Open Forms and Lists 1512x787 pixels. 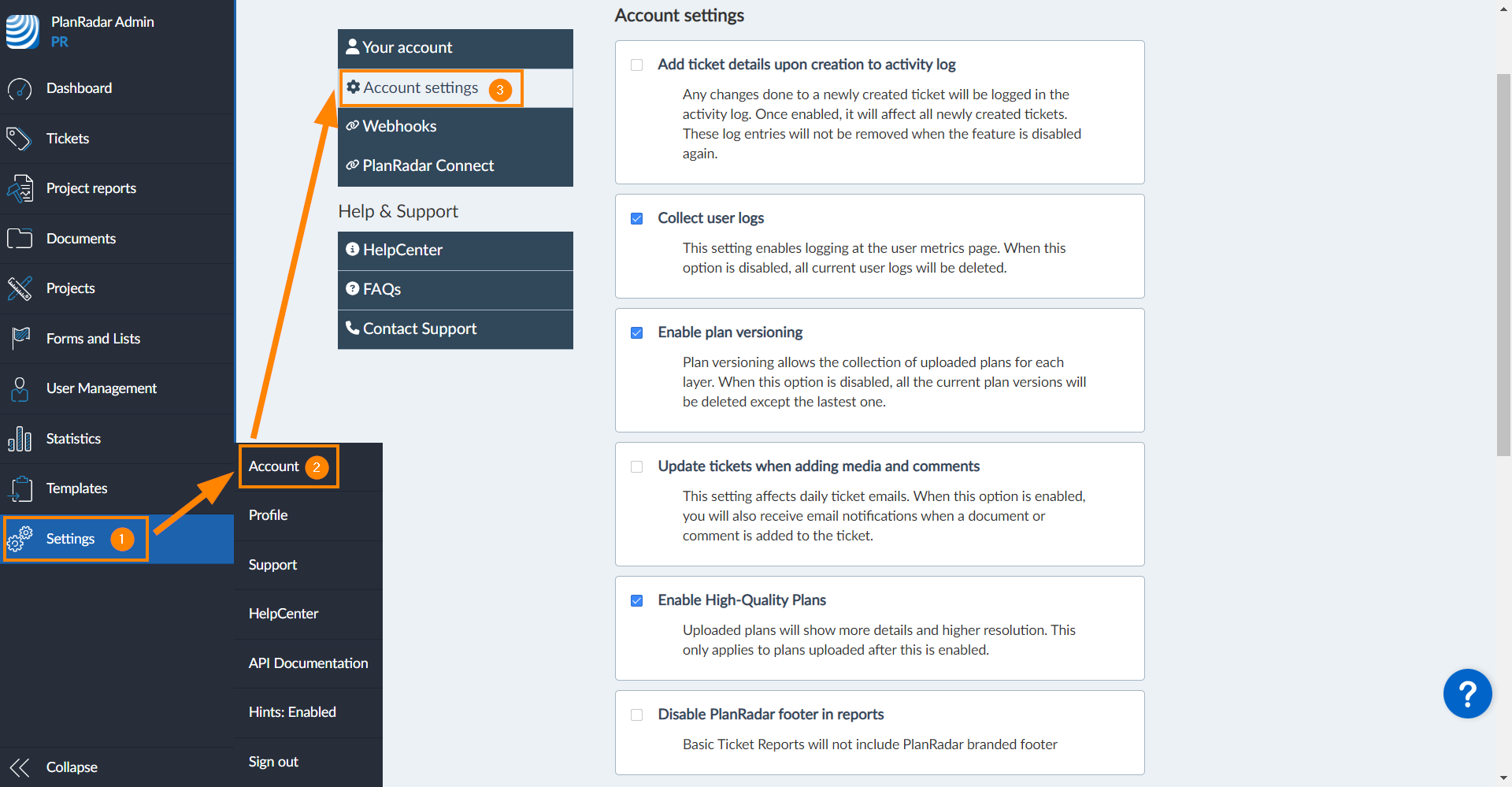pyautogui.click(x=117, y=339)
